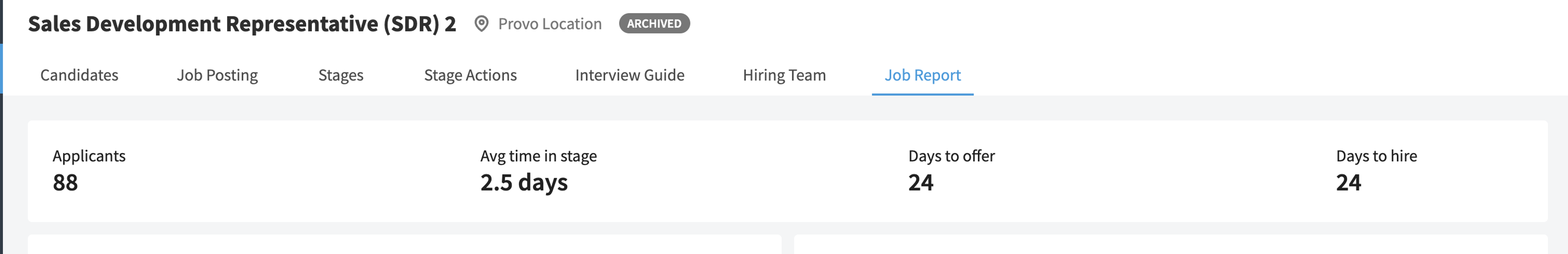Go to the Stages tab
This screenshot has height=254, width=1568.
(341, 75)
